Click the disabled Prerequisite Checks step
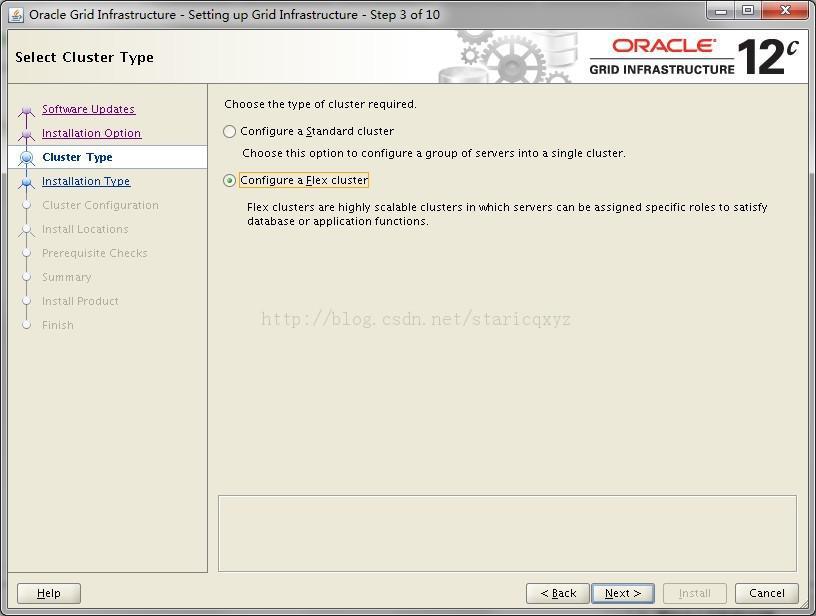Screen dimensions: 816x616 click(95, 253)
